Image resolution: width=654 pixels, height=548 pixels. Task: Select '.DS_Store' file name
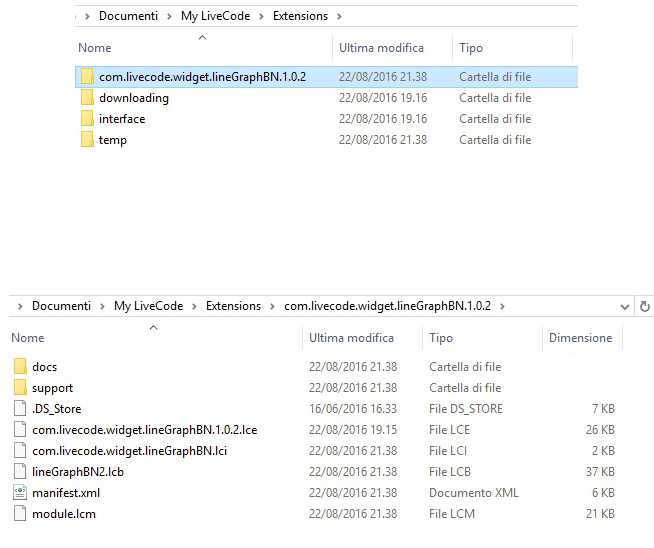(x=56, y=409)
